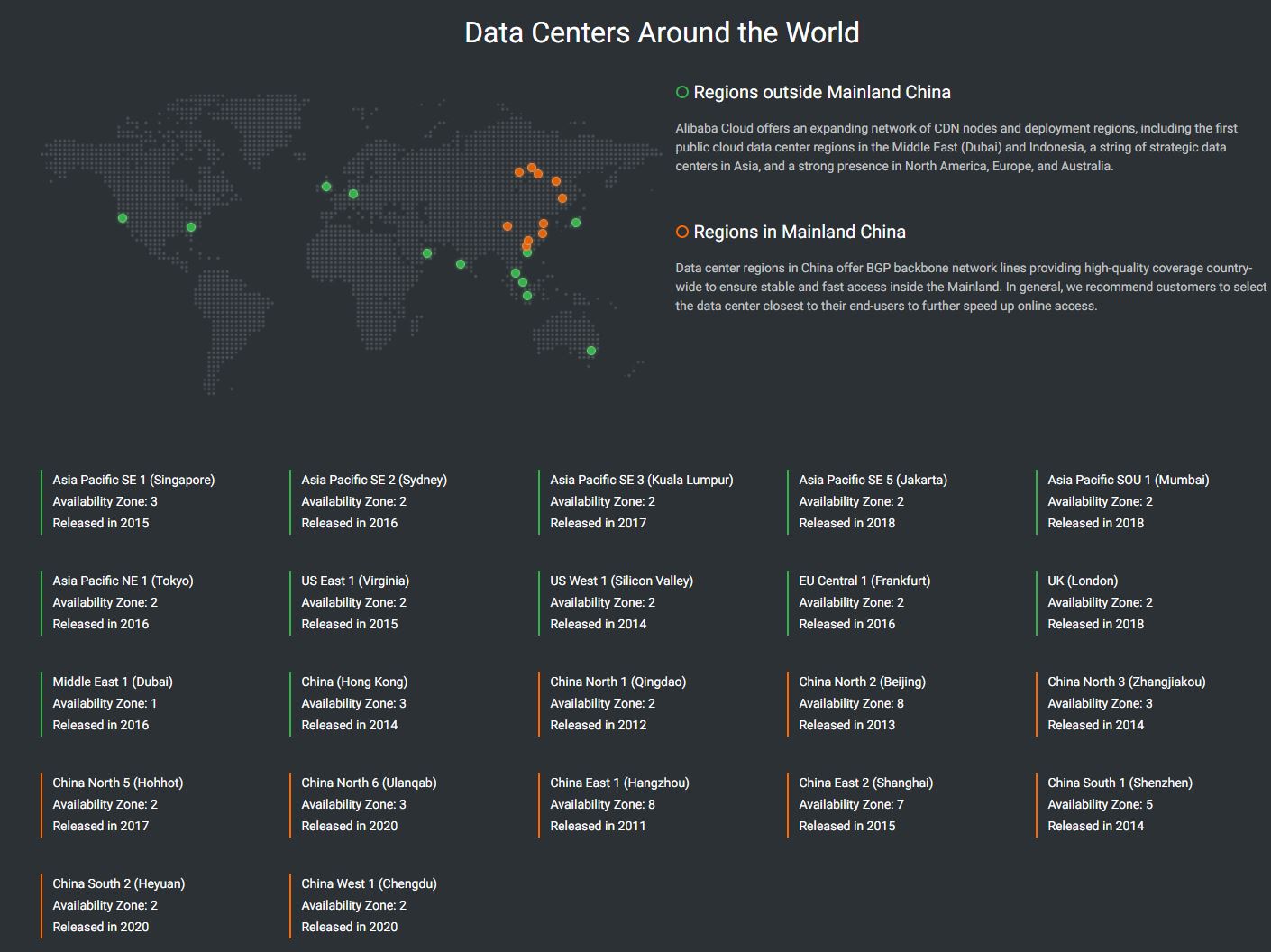Click the Dubai green map marker
This screenshot has height=952, width=1271.
pyautogui.click(x=427, y=253)
